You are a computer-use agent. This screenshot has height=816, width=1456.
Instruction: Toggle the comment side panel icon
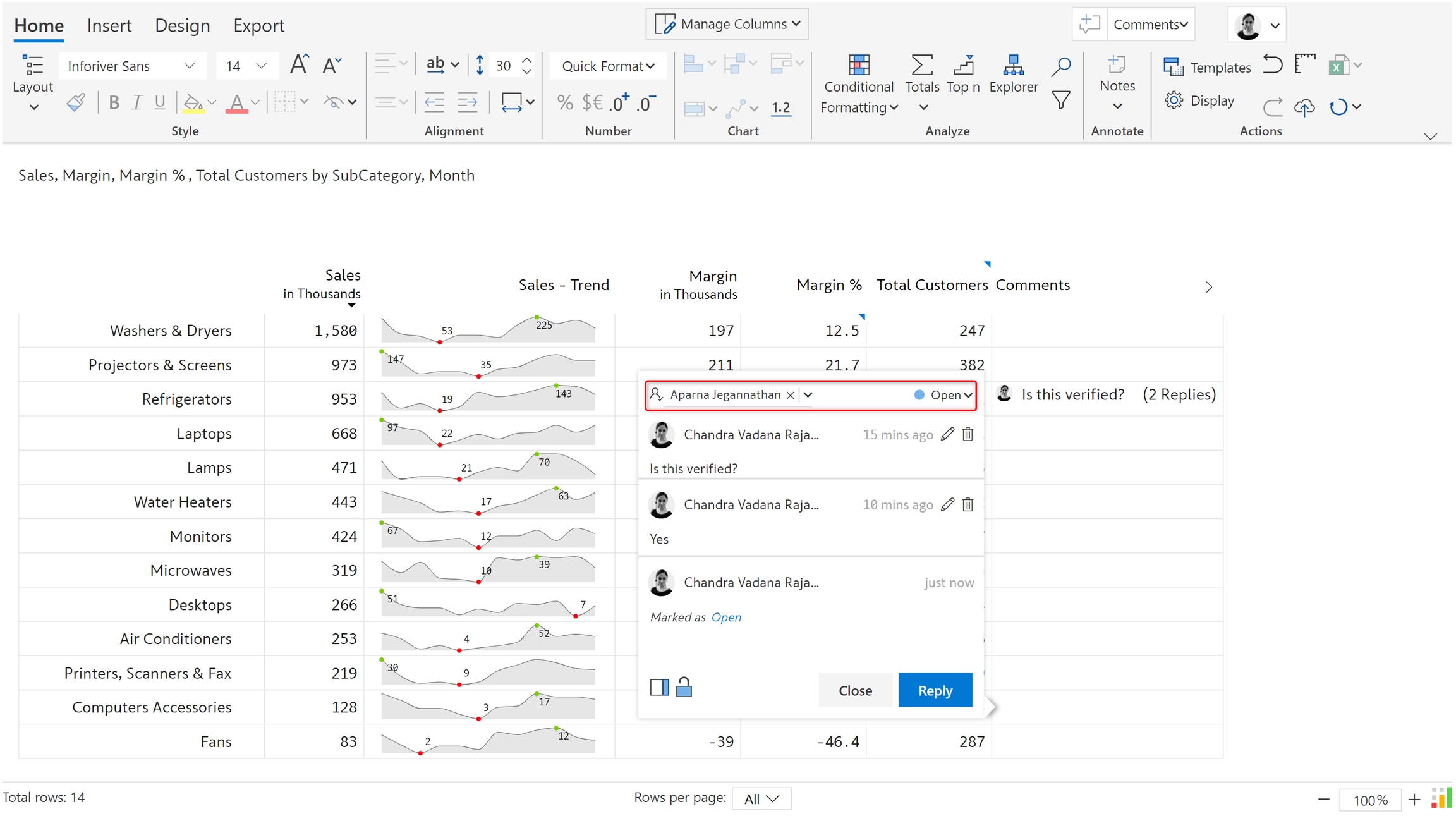click(x=659, y=687)
